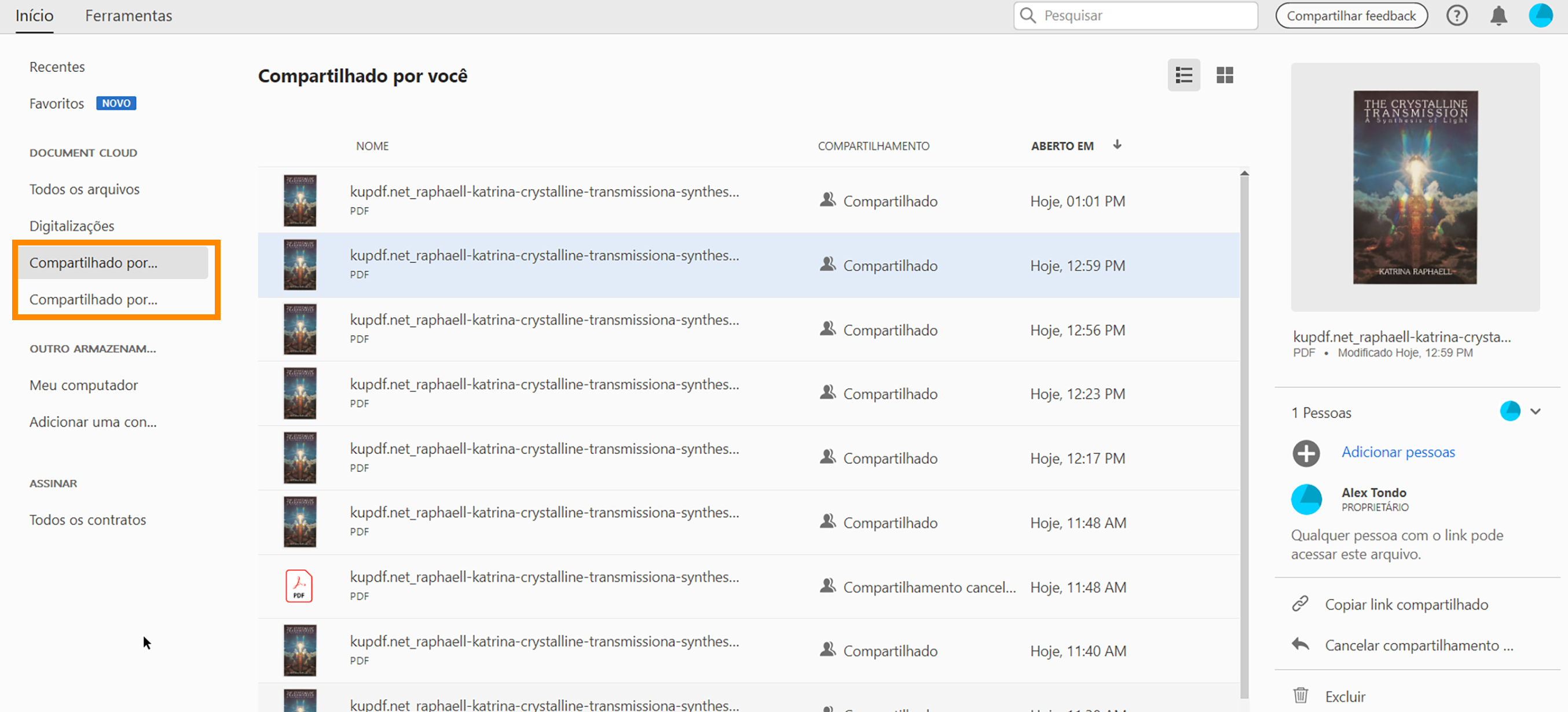Click the search magnifier icon
The height and width of the screenshot is (712, 1568).
[1028, 16]
